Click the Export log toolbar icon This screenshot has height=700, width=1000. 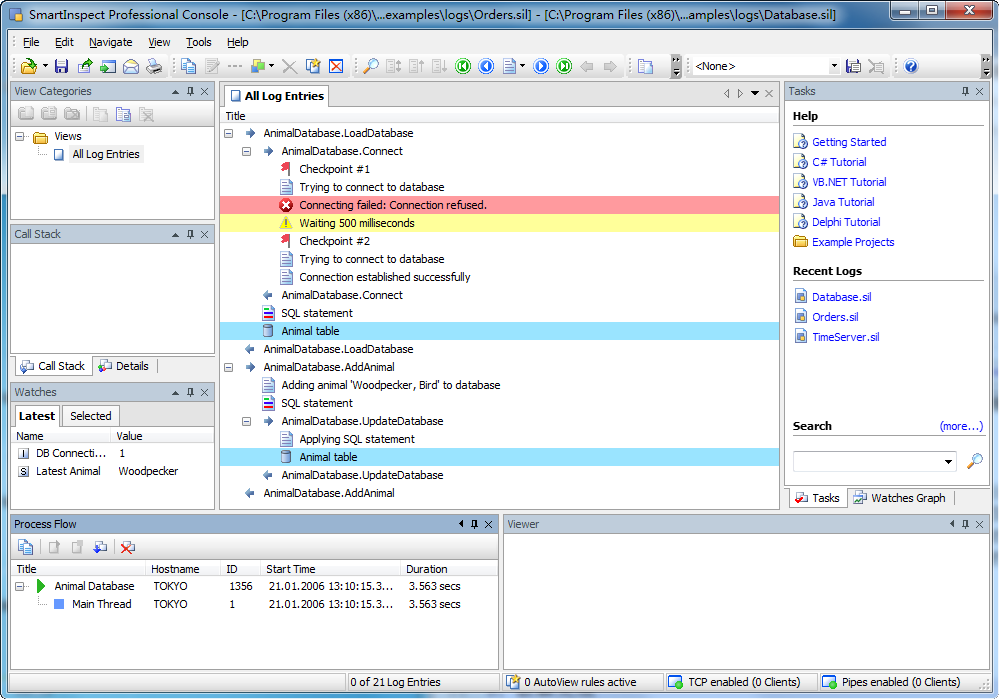85,66
